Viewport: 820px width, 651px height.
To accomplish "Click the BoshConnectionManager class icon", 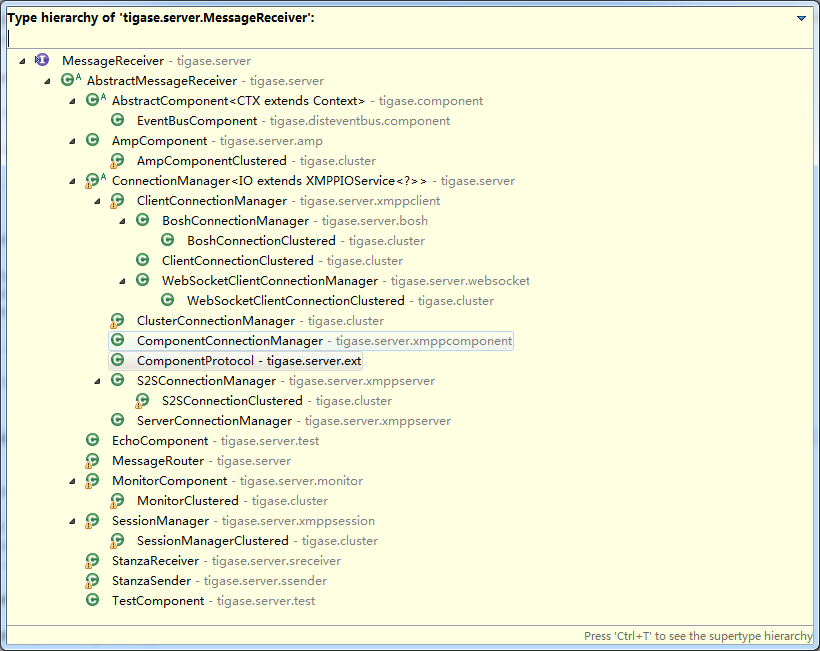I will [x=143, y=220].
